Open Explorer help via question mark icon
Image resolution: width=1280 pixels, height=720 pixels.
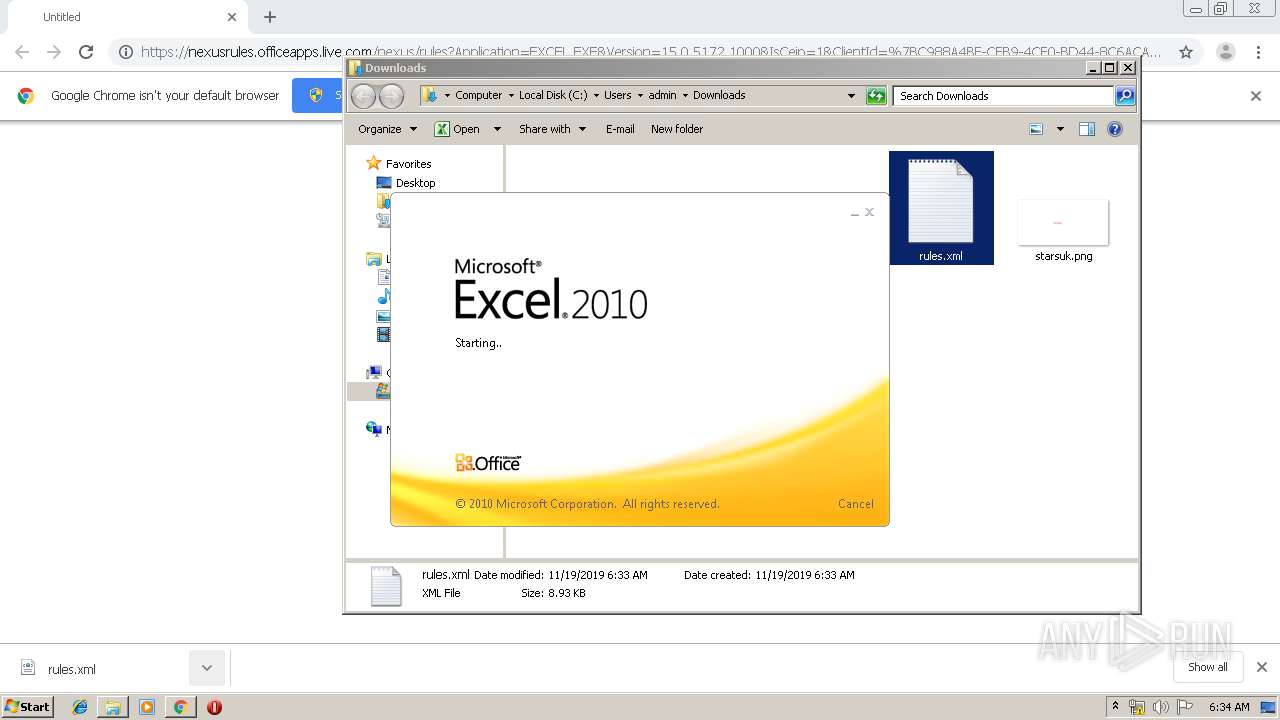click(1115, 129)
